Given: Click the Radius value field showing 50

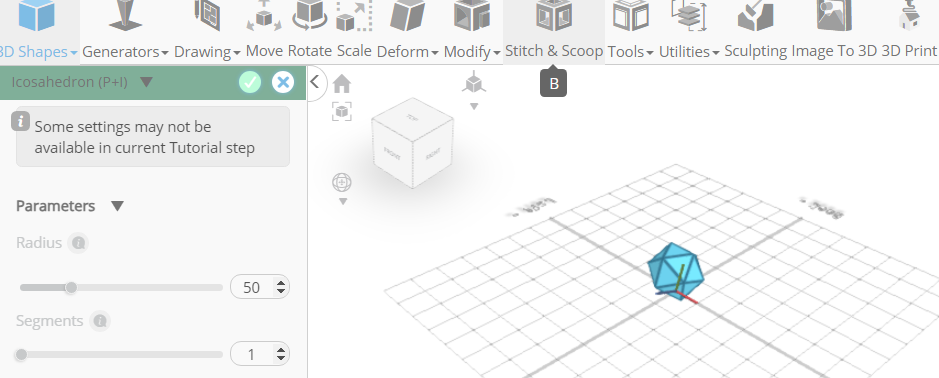Looking at the screenshot, I should [x=252, y=287].
